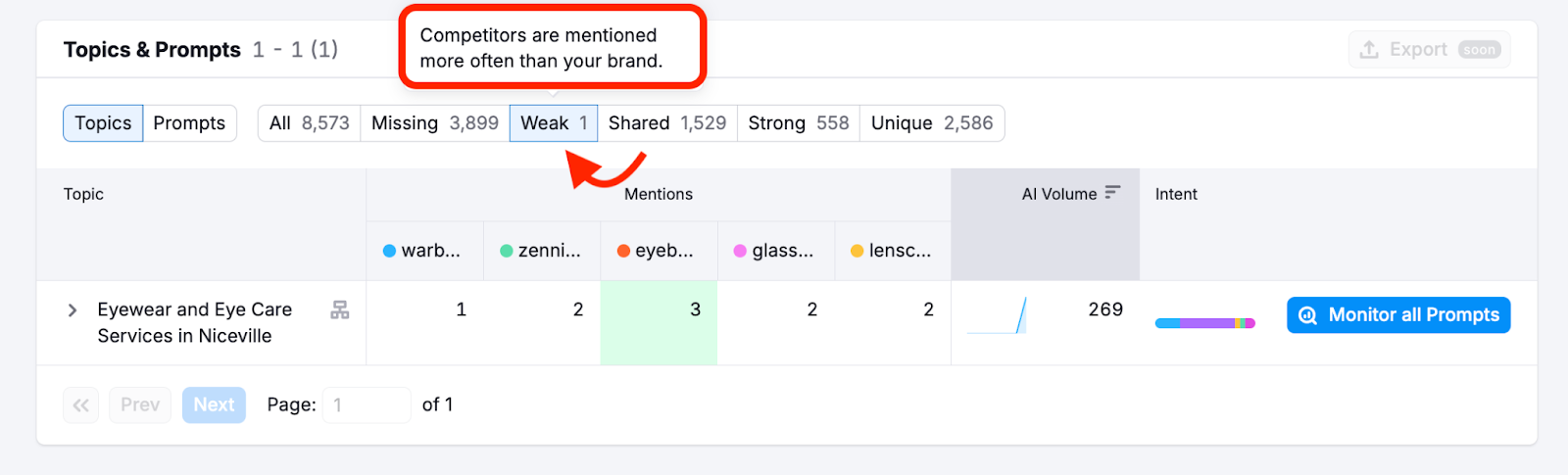Select the Shared filter tab
1568x475 pixels.
tap(666, 123)
